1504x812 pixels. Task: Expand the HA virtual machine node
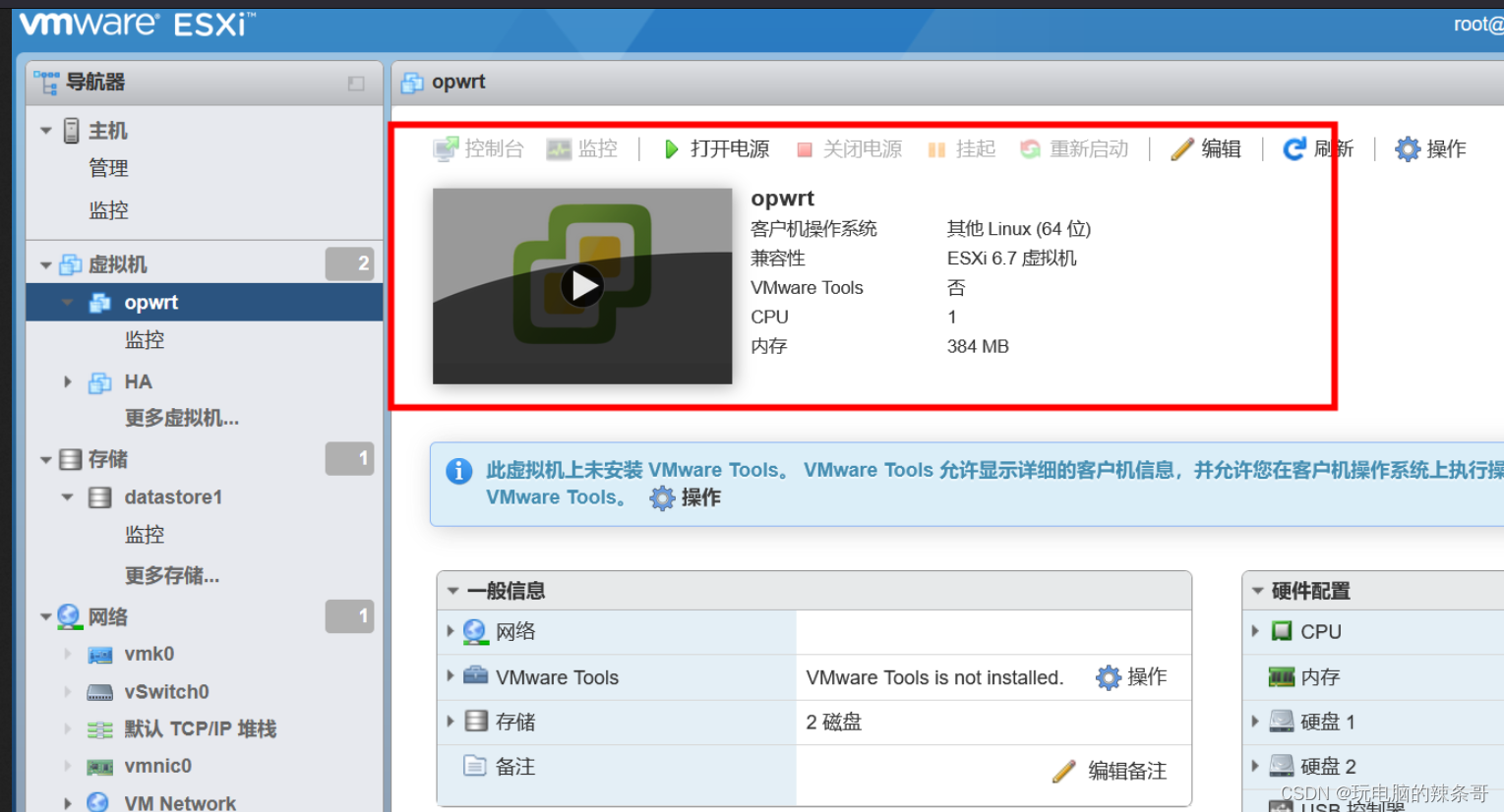pos(68,381)
